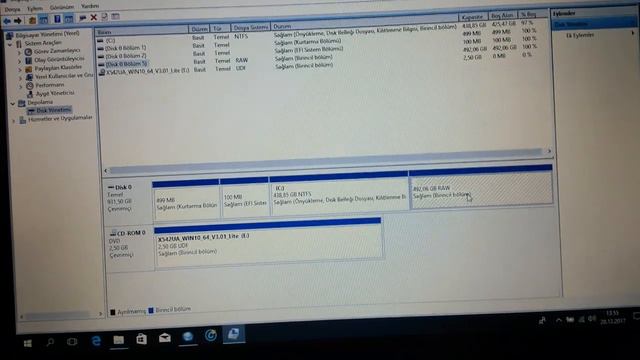This screenshot has width=640, height=360.
Task: Click the last toolbar icon after the checkmark
Action: 116,16
